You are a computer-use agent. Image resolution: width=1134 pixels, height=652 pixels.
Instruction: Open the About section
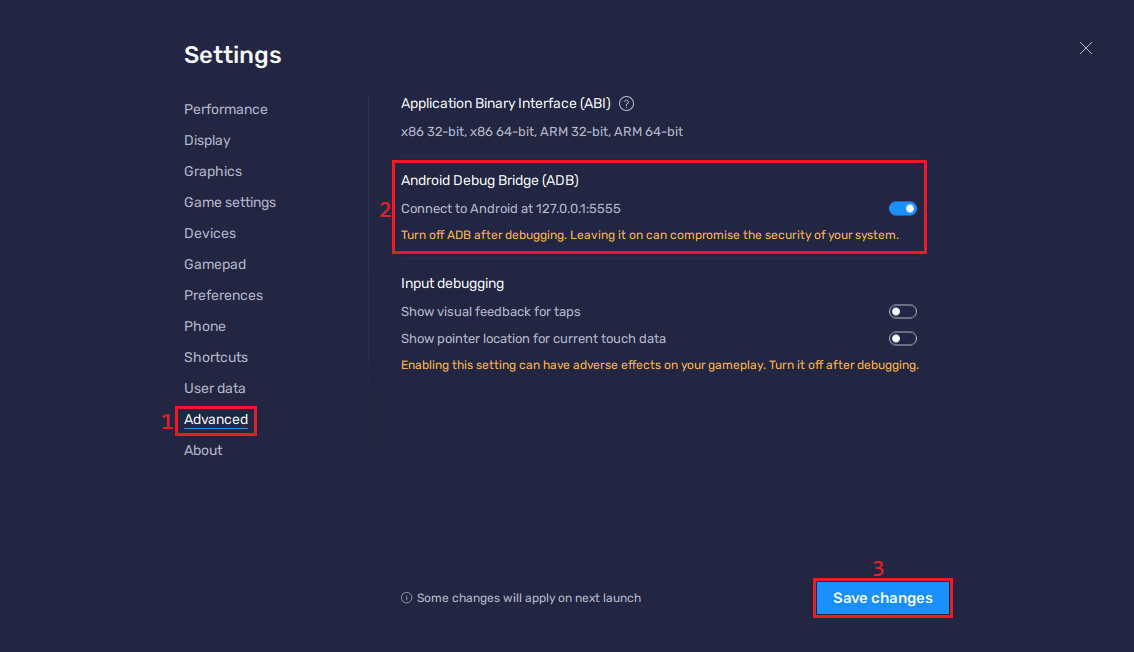203,450
